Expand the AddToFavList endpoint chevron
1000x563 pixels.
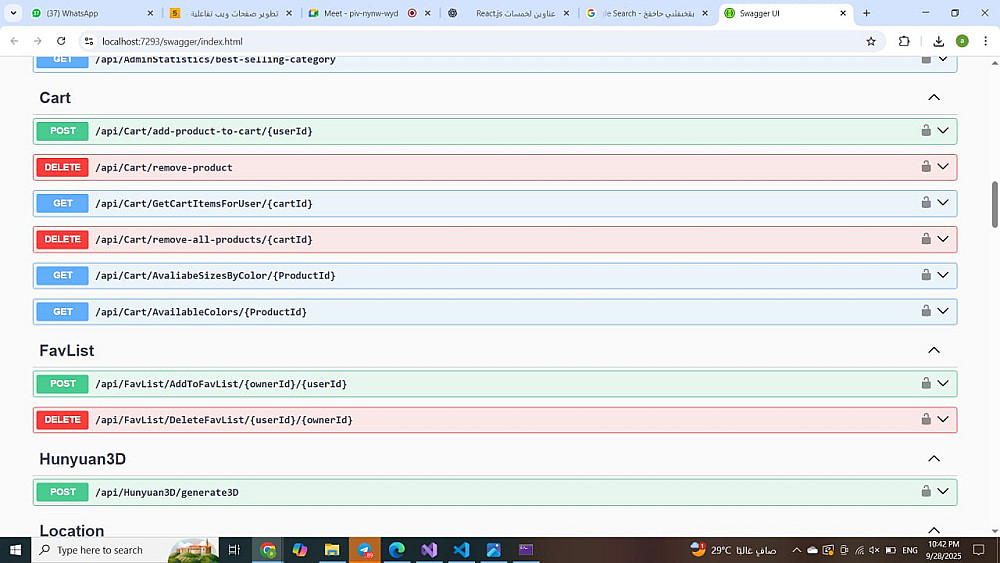tap(943, 383)
